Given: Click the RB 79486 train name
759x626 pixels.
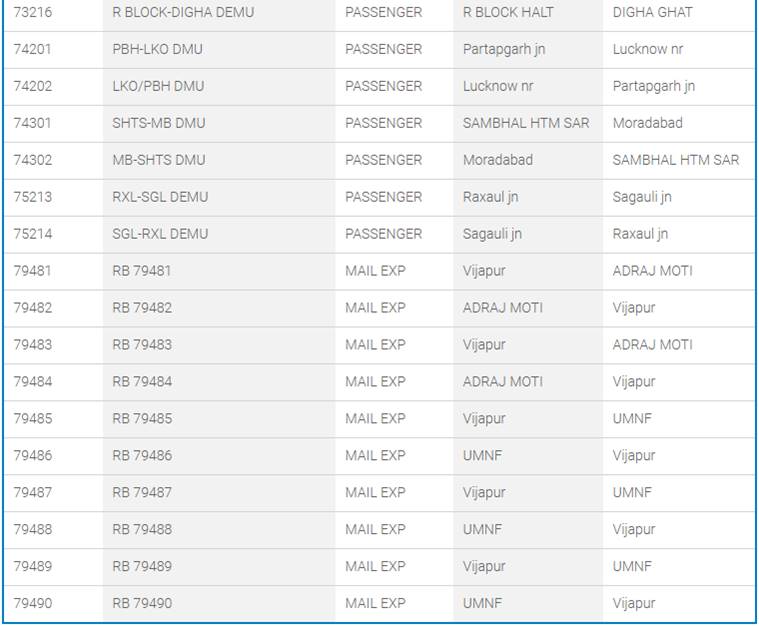Looking at the screenshot, I should point(142,456).
